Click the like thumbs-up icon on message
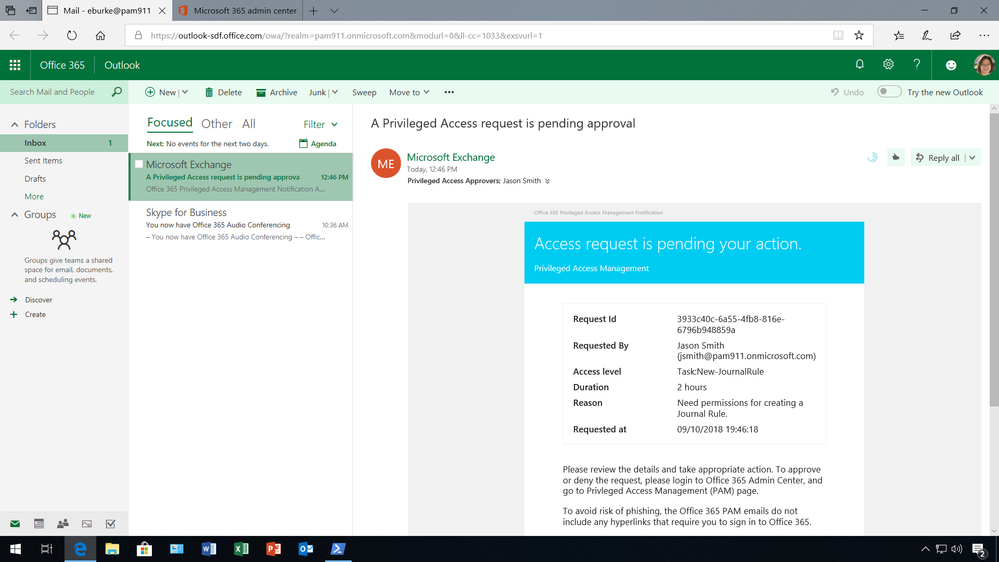Image resolution: width=999 pixels, height=562 pixels. pos(895,157)
